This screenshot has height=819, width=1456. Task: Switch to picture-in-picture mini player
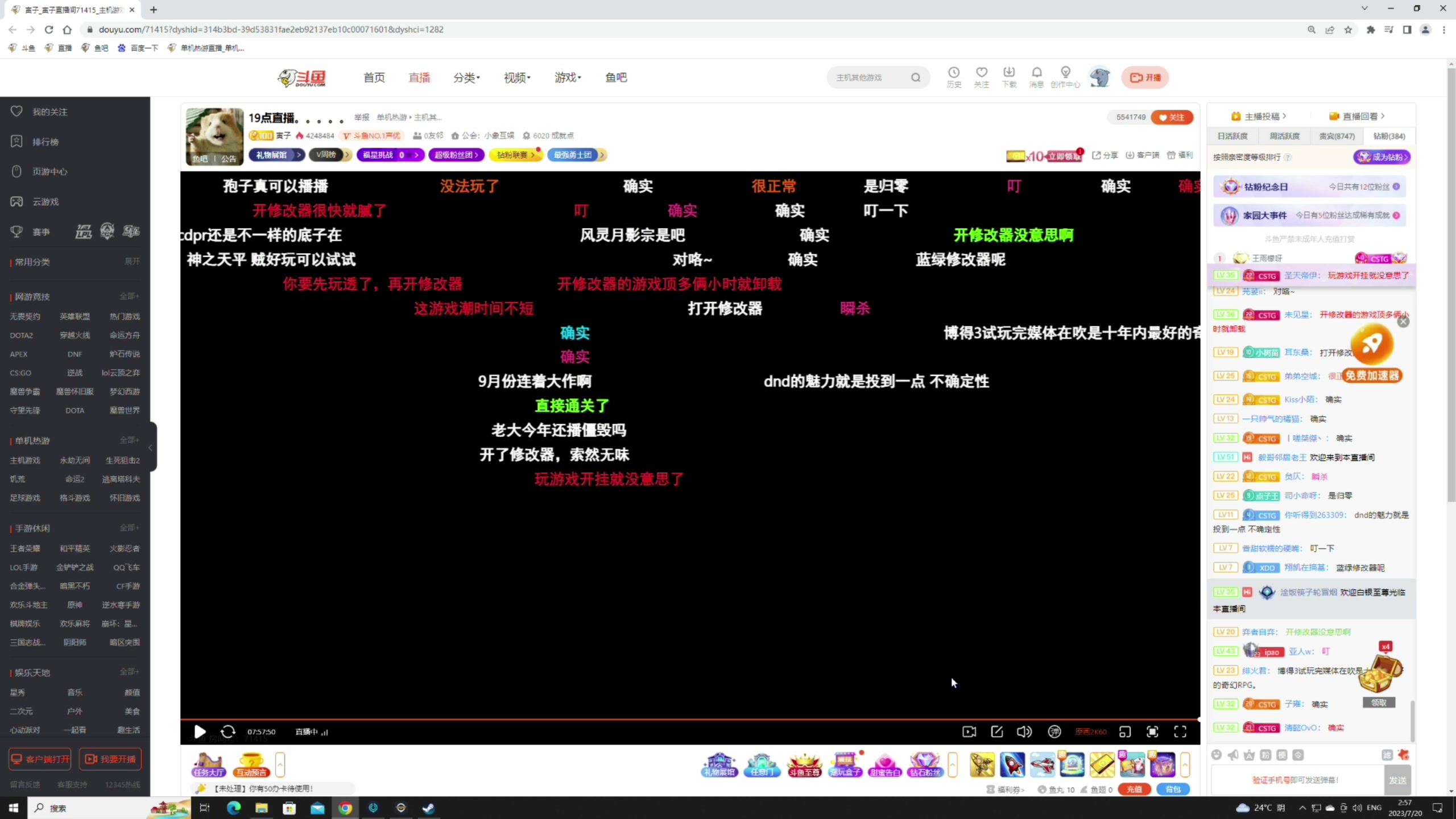click(x=1125, y=731)
